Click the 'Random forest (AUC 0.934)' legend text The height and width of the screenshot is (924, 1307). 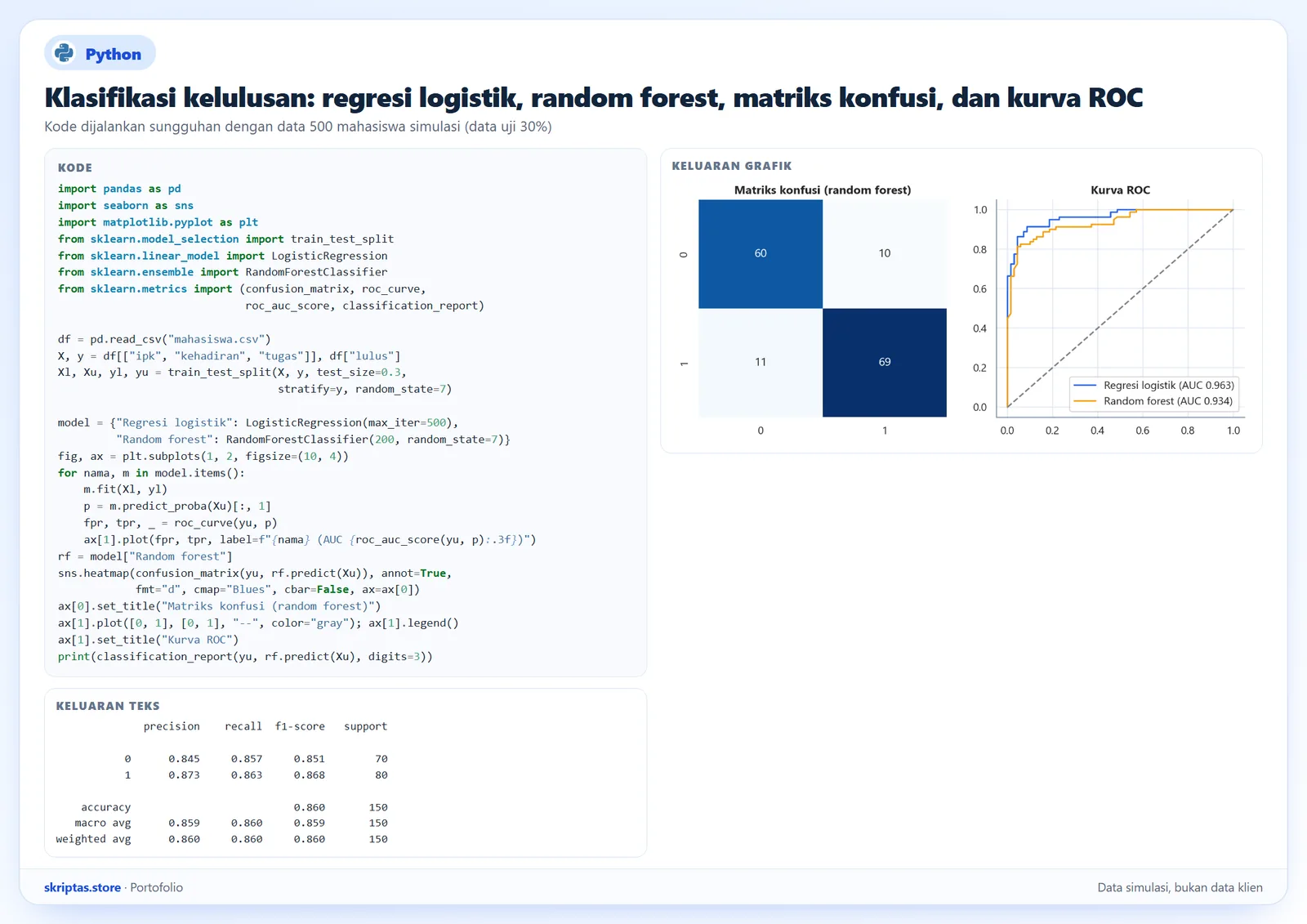tap(1168, 401)
